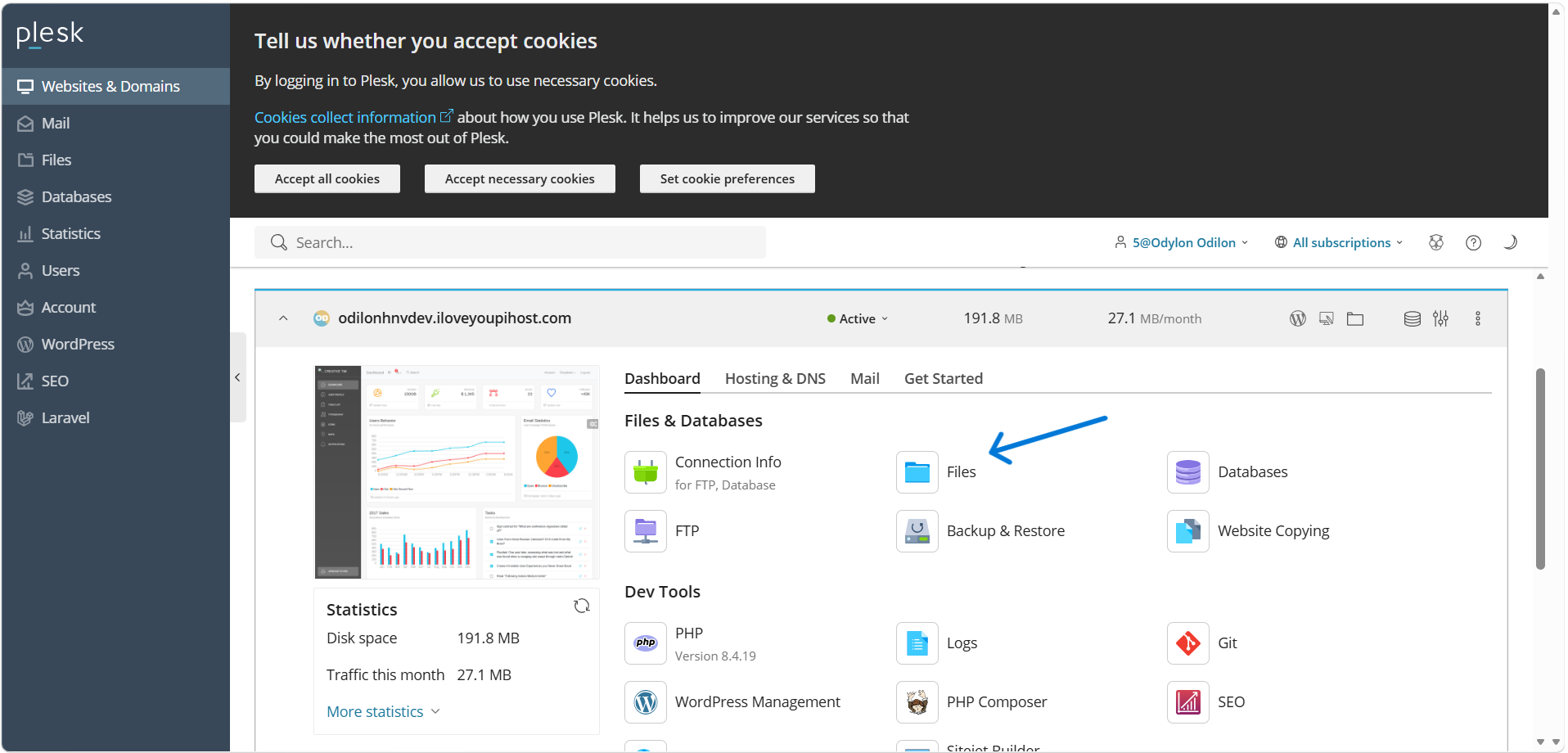Collapse the left sidebar with arrow handle
The image size is (1568, 753).
237,377
